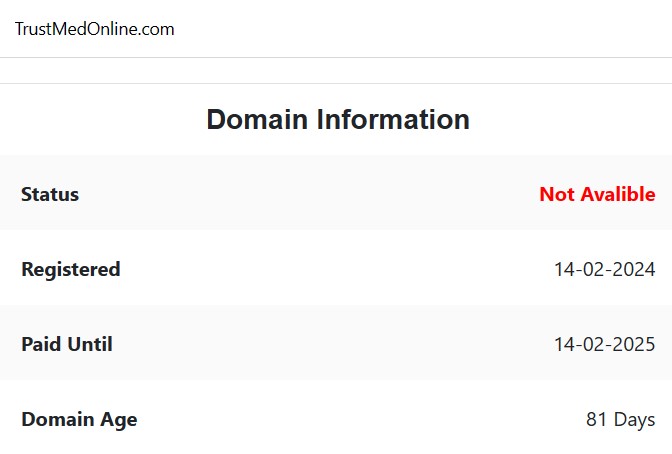Select the Domain Age row label

tap(79, 420)
